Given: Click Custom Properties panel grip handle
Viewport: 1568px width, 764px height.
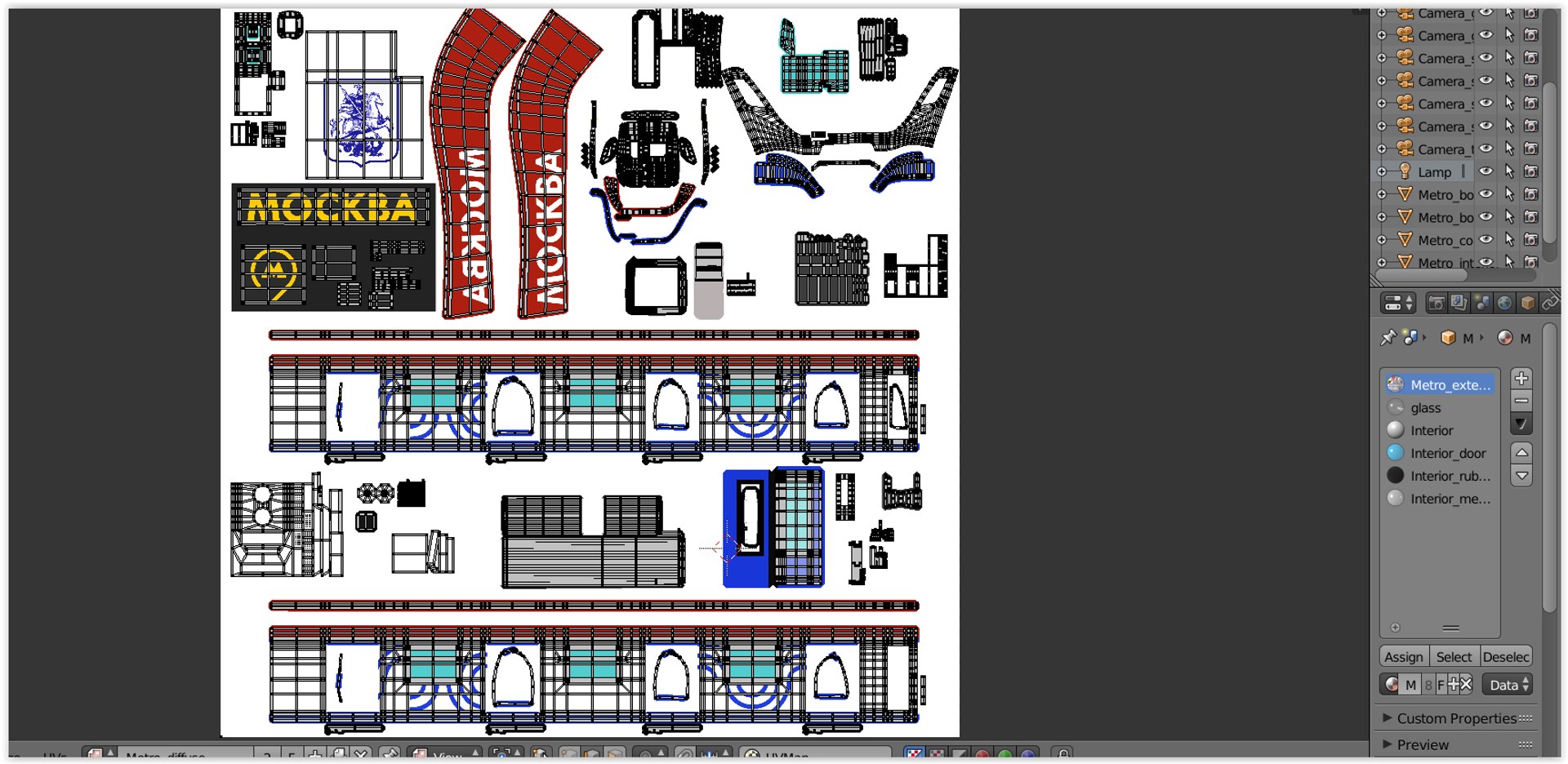Looking at the screenshot, I should pyautogui.click(x=1525, y=718).
